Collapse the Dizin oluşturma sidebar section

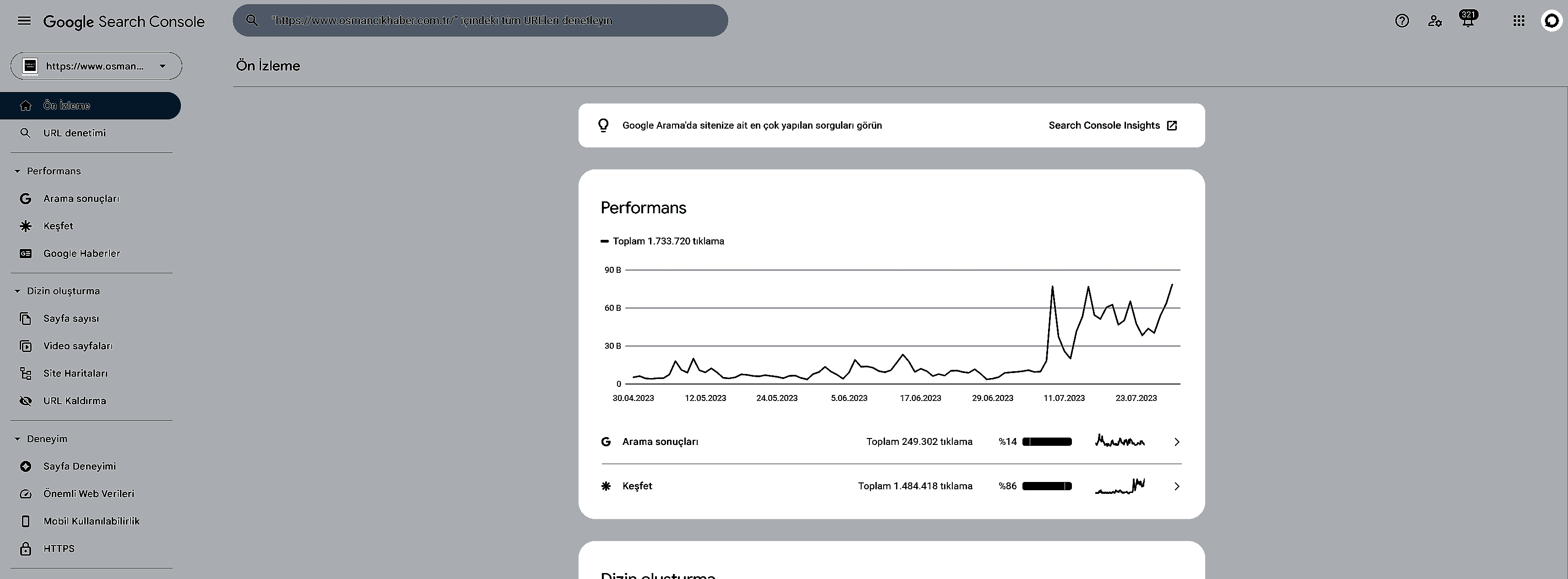tap(57, 291)
